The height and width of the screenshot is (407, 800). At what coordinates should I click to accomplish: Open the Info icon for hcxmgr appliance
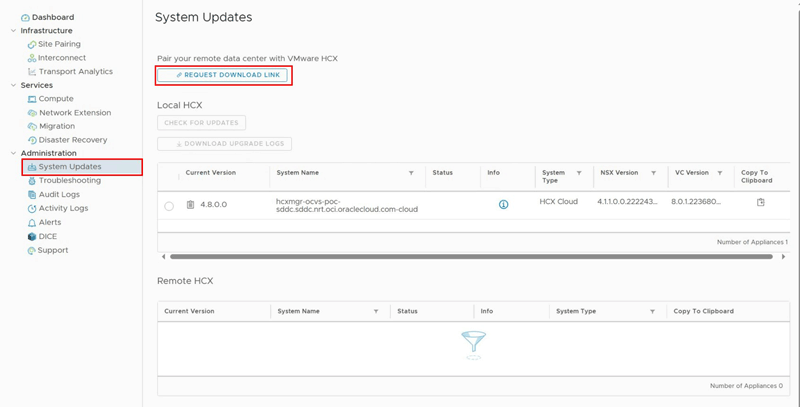tap(504, 205)
